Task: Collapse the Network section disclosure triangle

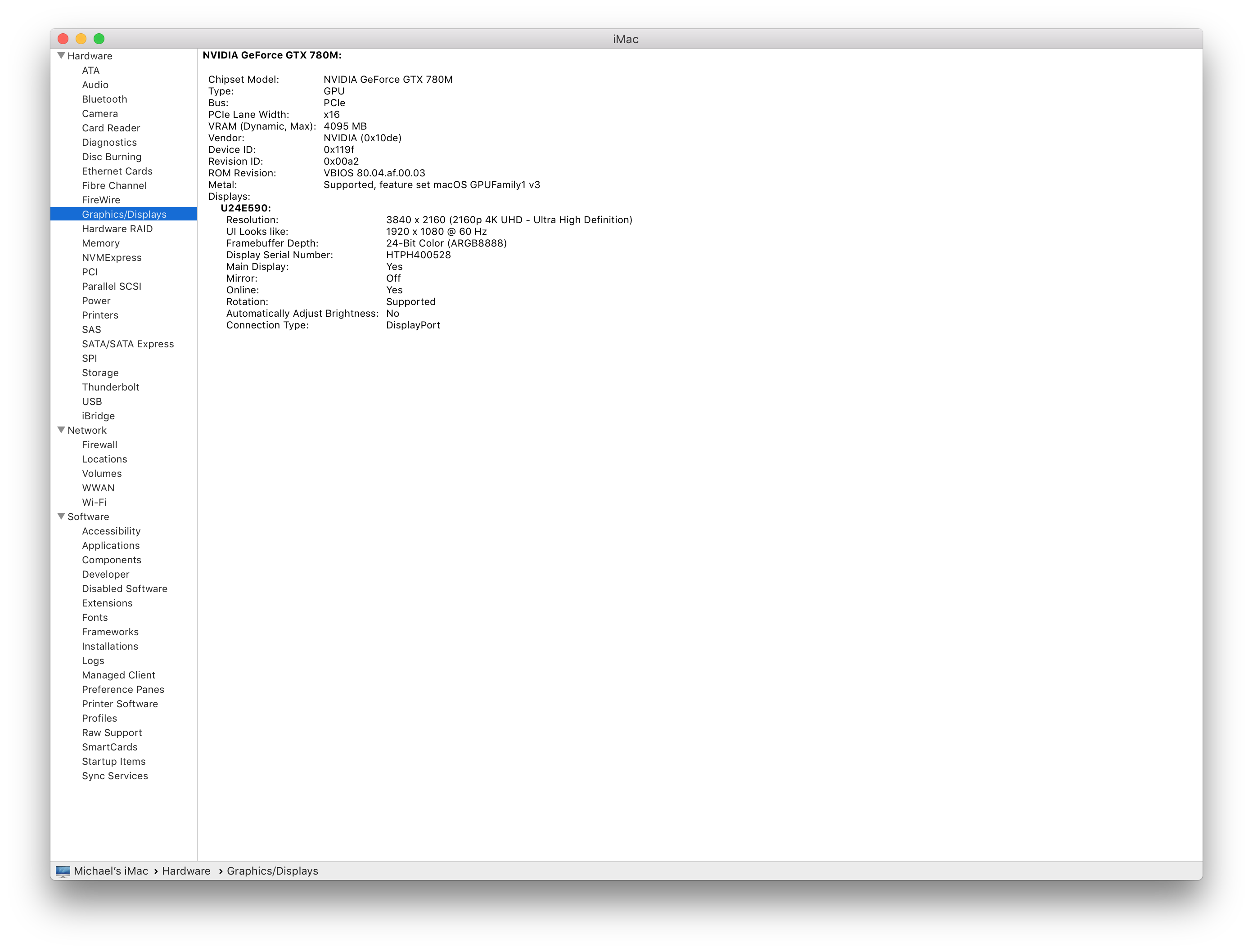Action: [x=61, y=430]
